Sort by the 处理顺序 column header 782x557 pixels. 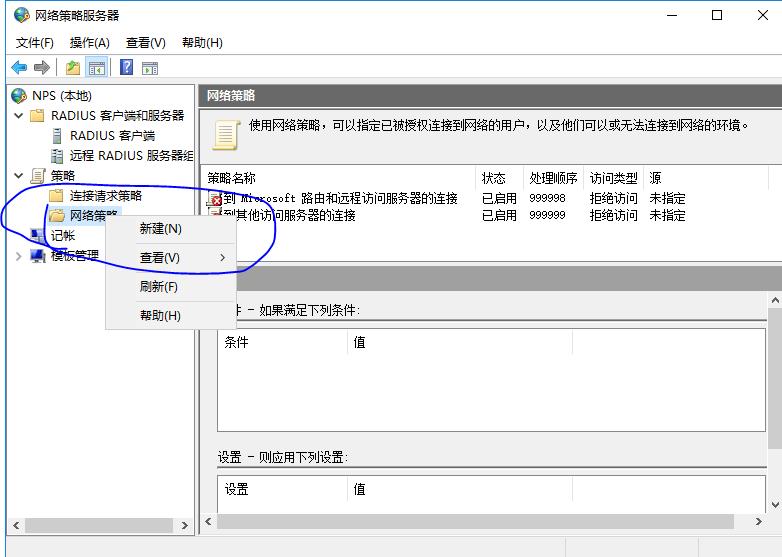click(553, 178)
